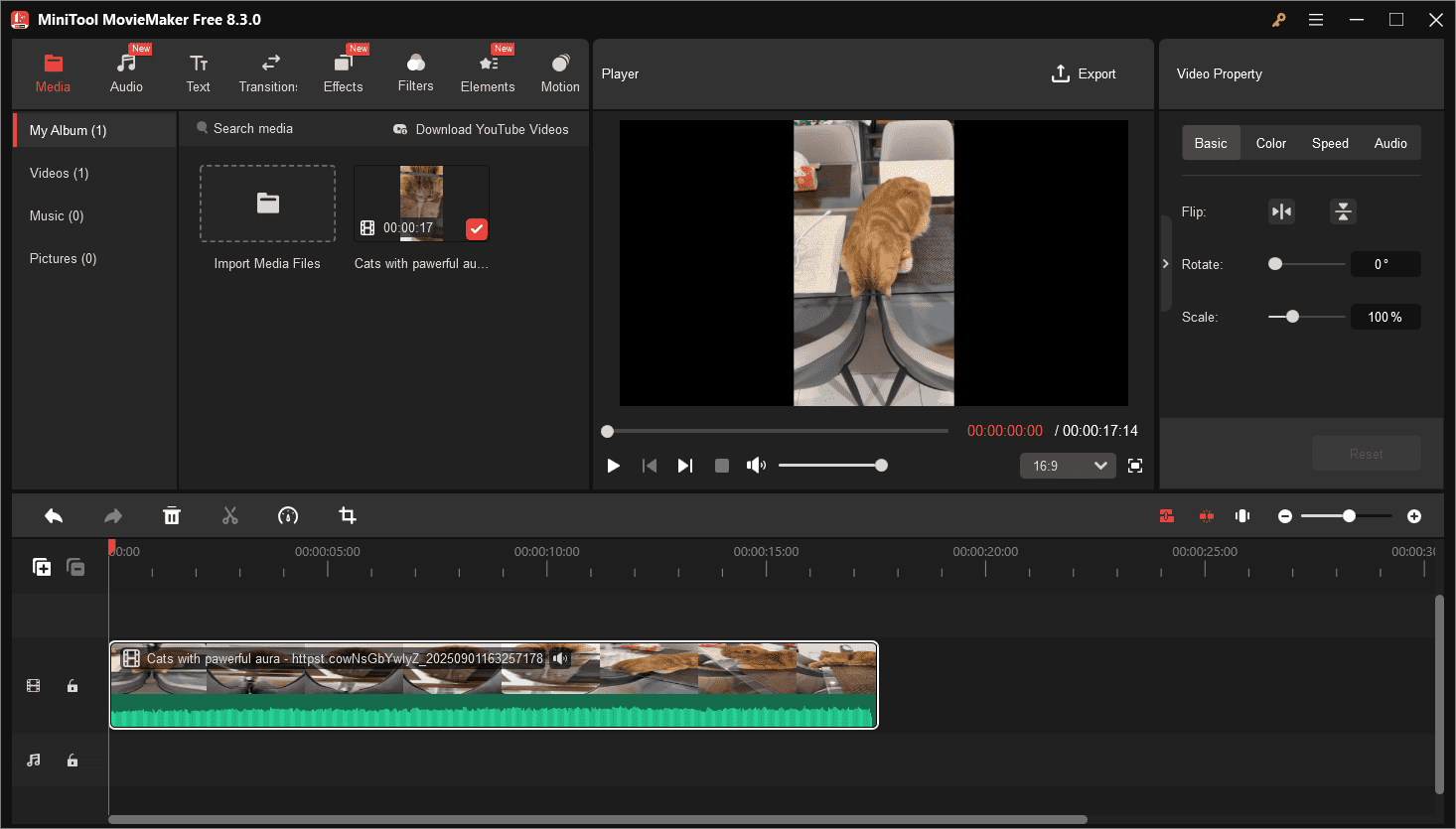1456x829 pixels.
Task: Open the Media tab
Action: pos(53,74)
